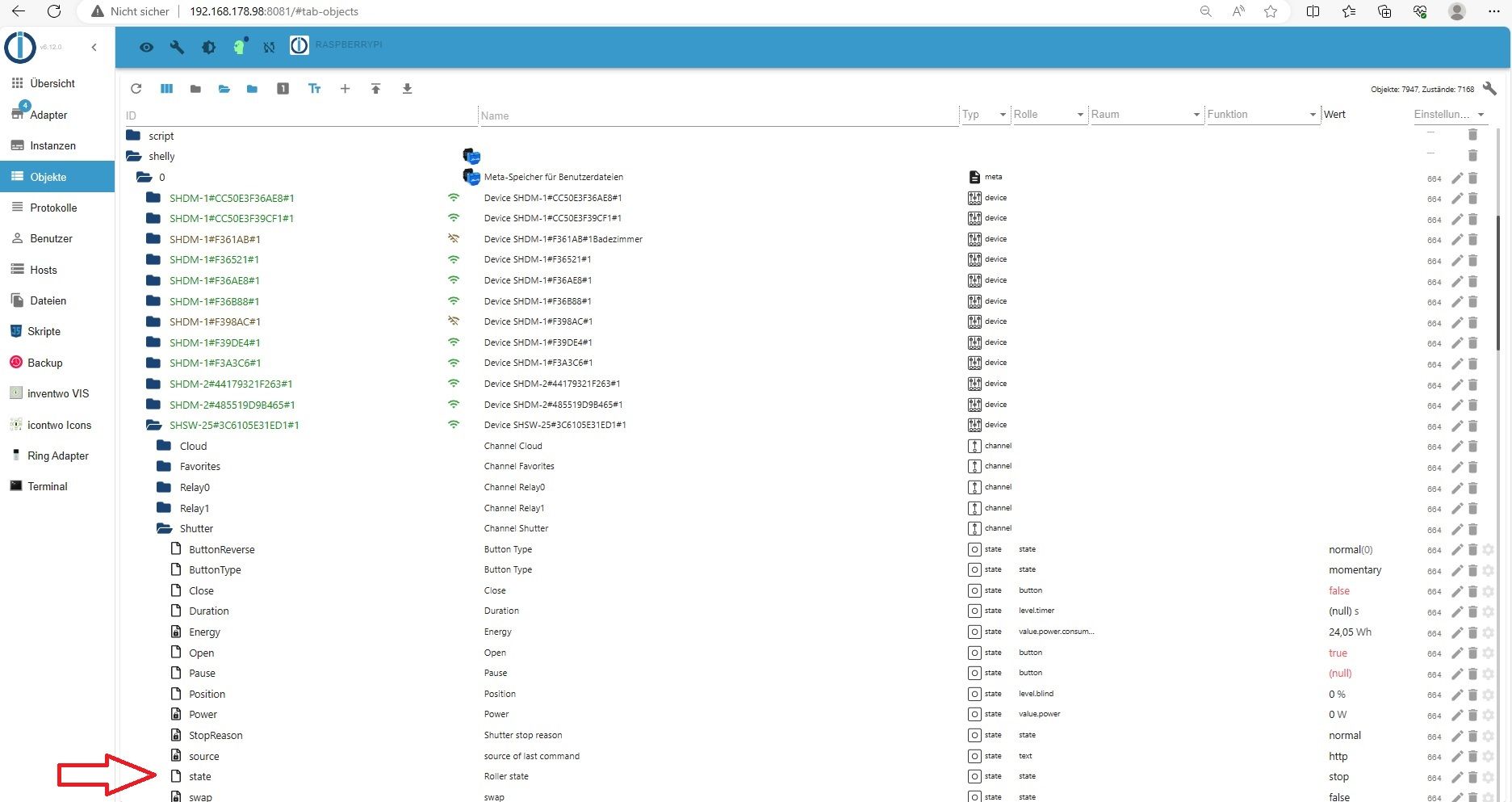1512x802 pixels.
Task: Collapse the SHSW-25#3C6105E31ED1#1 device folder
Action: (153, 426)
